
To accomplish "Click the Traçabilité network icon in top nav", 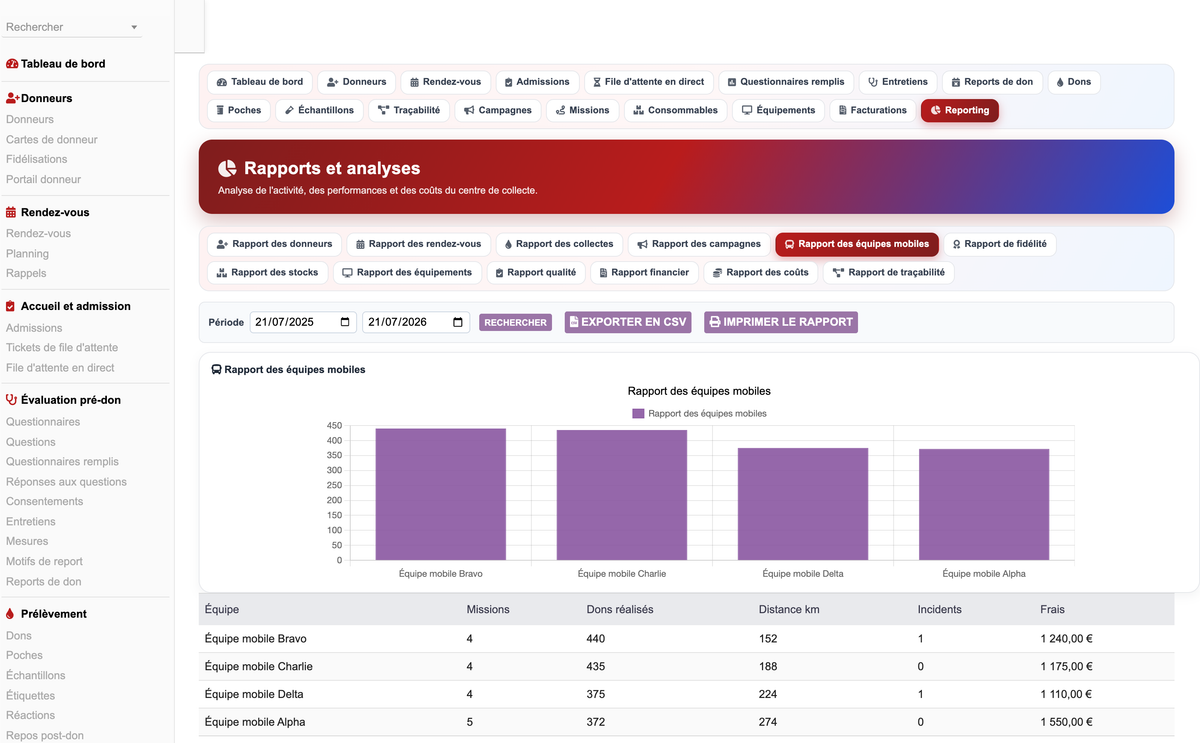I will [x=384, y=110].
